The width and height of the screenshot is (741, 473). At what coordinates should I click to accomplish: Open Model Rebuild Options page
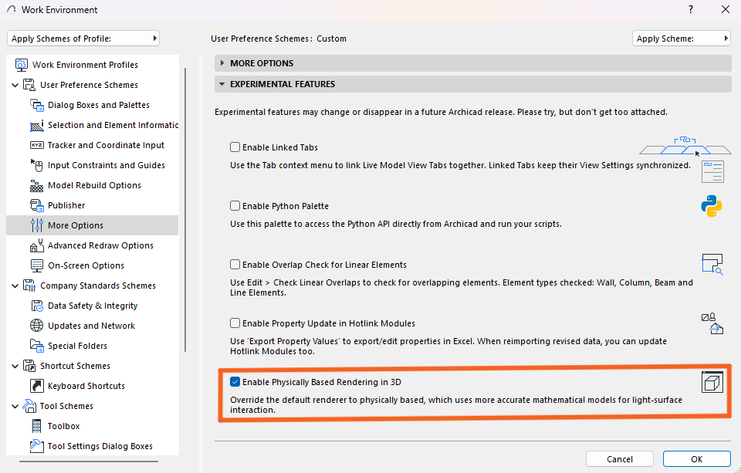tap(94, 185)
